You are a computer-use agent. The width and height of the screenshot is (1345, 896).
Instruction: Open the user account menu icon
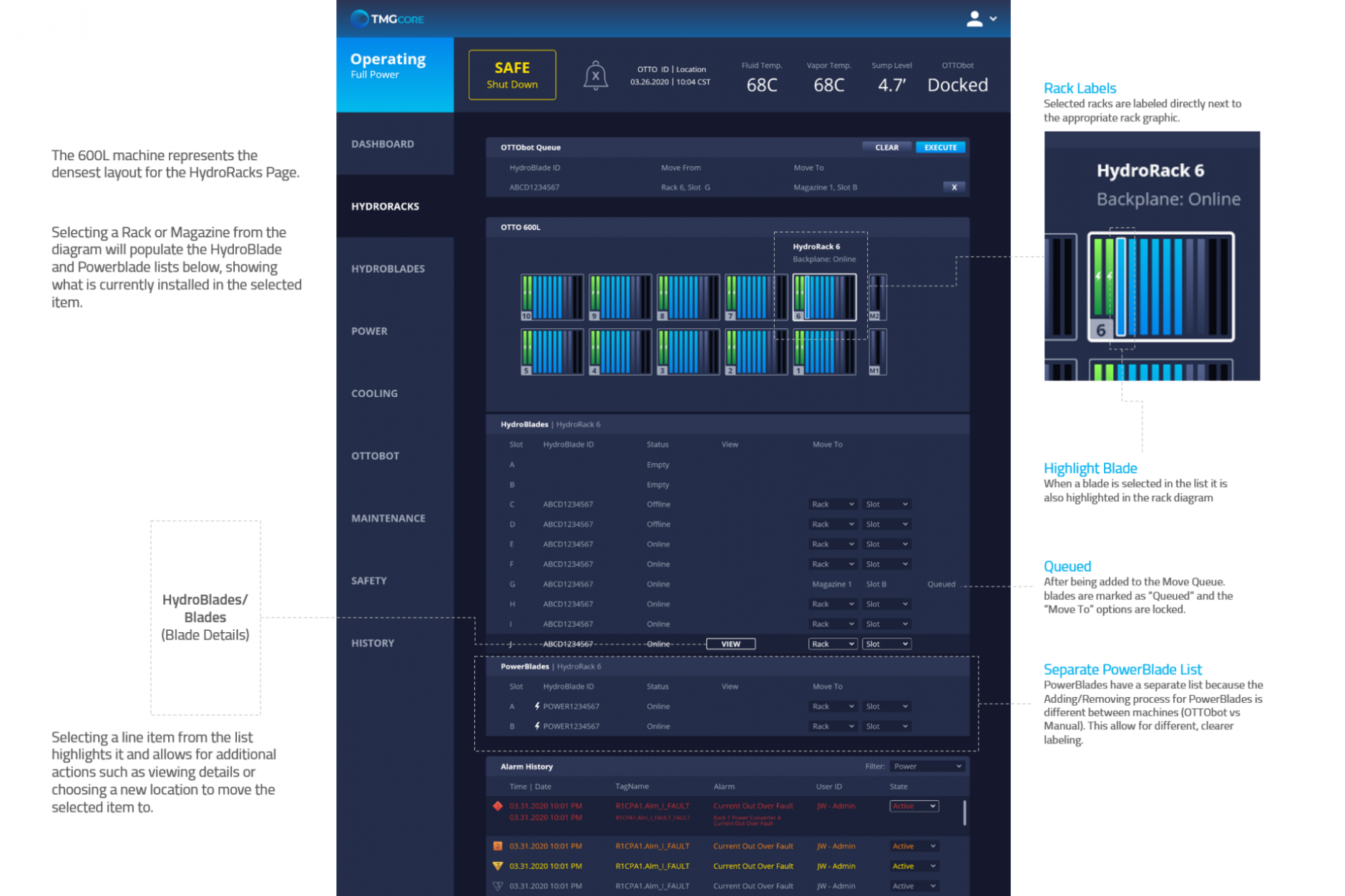point(980,19)
